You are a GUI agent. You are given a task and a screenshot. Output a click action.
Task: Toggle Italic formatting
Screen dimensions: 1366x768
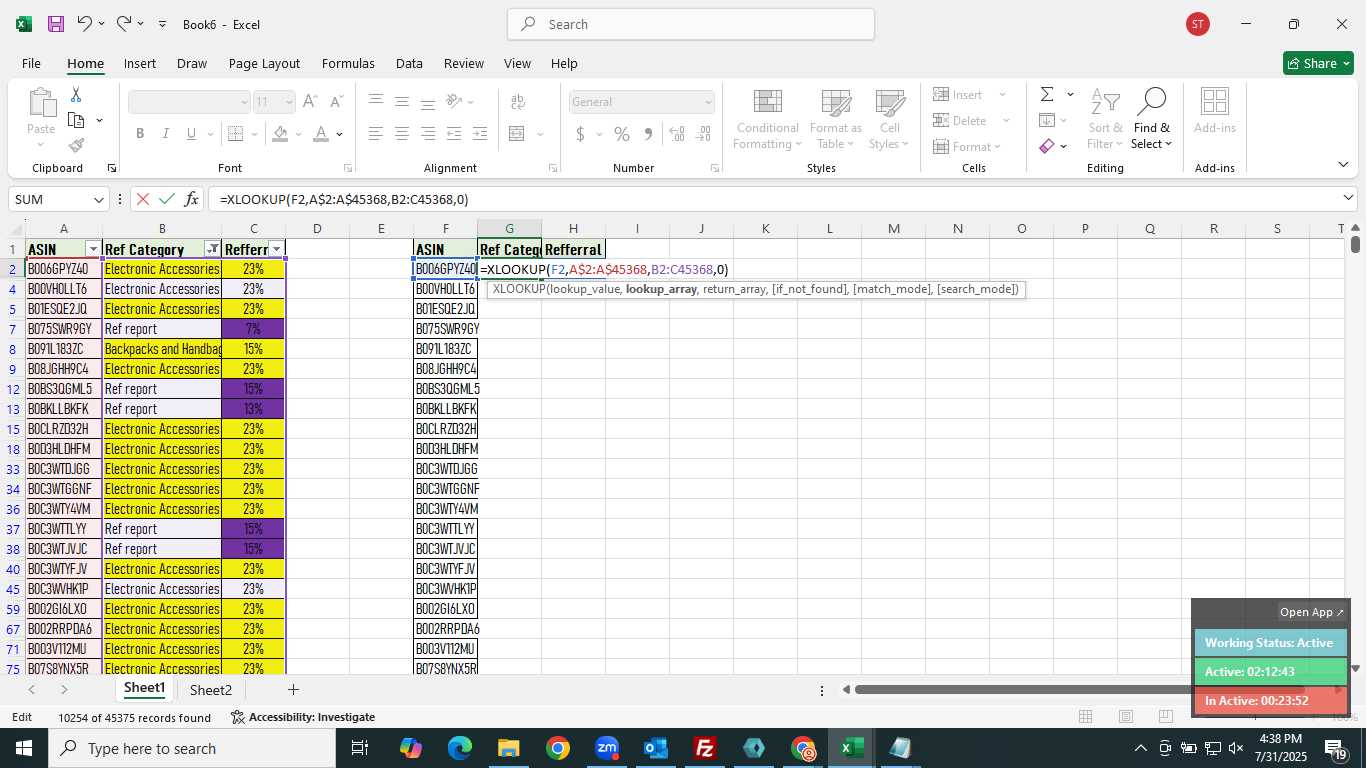165,134
